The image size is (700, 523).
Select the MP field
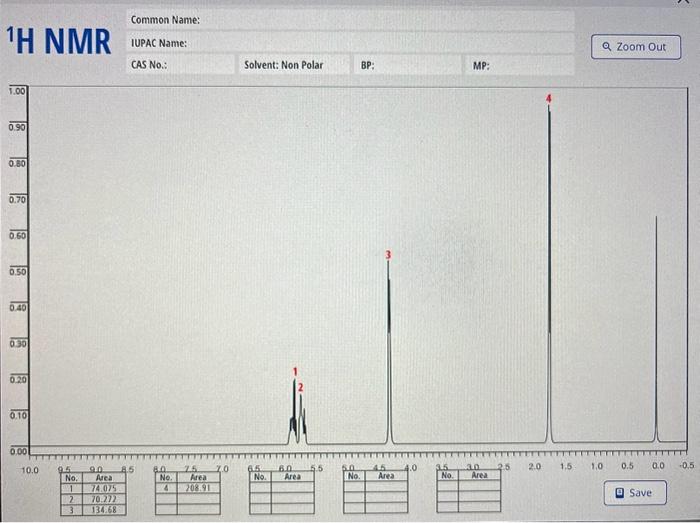pos(520,65)
